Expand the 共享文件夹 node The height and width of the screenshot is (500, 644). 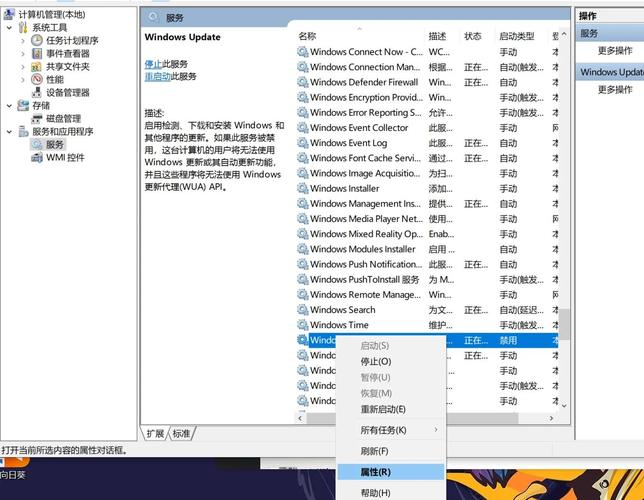coord(23,67)
